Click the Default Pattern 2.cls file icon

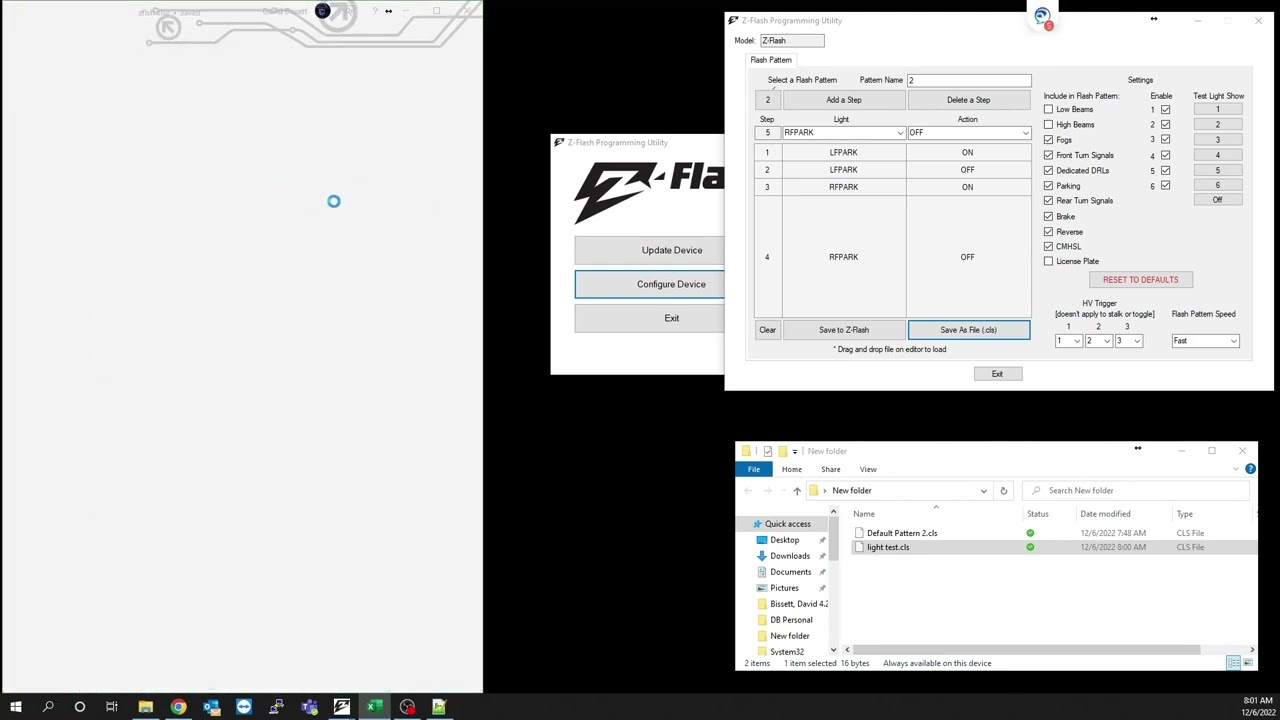click(x=859, y=533)
